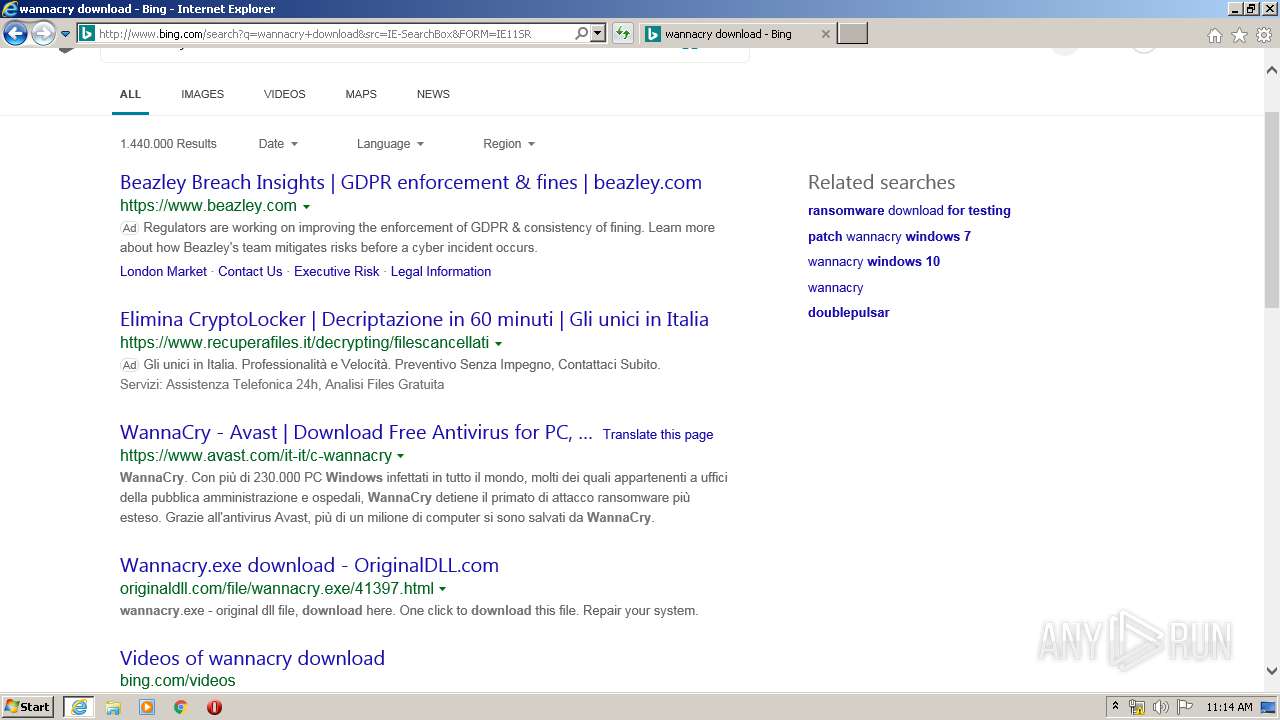Go back using the browser Back arrow
The height and width of the screenshot is (720, 1280).
pyautogui.click(x=15, y=34)
